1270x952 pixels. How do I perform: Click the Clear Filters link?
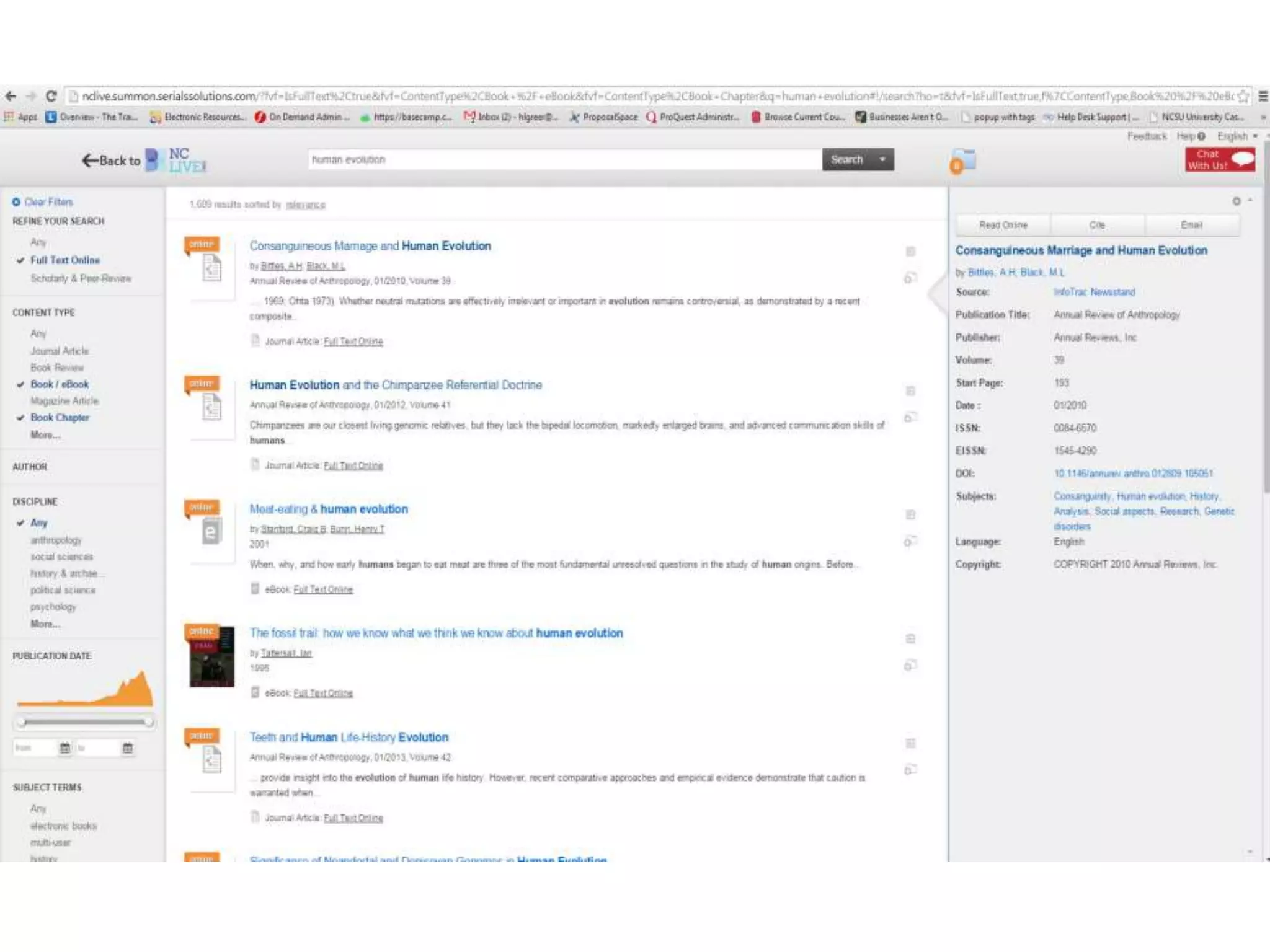[48, 202]
